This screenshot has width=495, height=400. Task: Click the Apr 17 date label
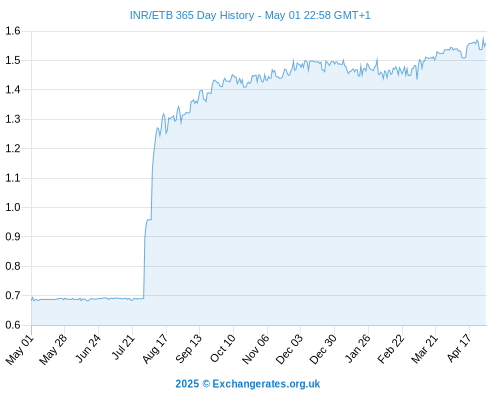tap(459, 348)
